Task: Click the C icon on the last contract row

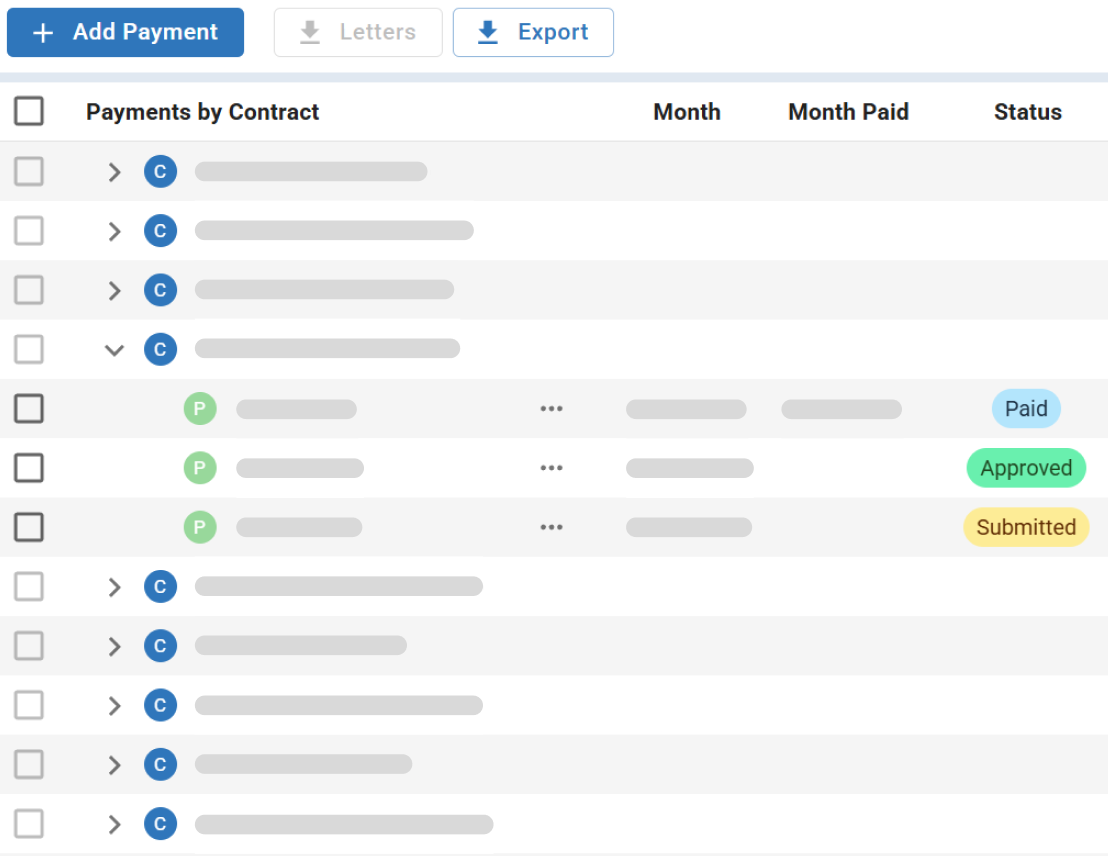Action: (x=160, y=823)
